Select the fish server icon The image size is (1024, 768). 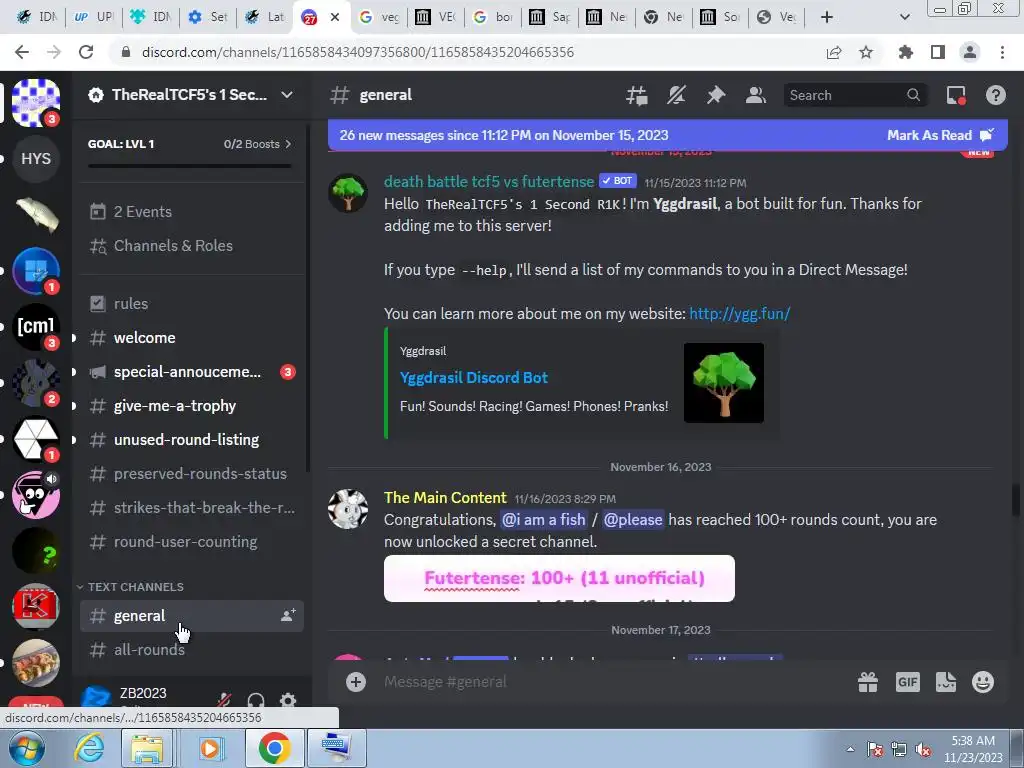[36, 215]
